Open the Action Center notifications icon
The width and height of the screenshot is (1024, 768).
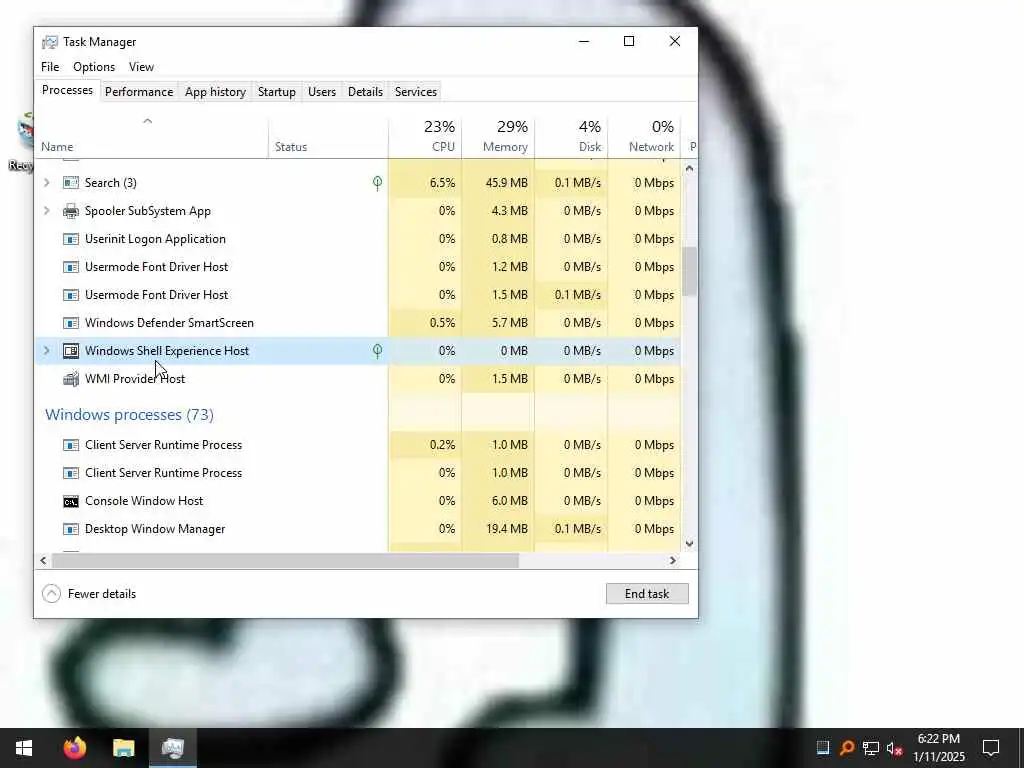click(991, 748)
